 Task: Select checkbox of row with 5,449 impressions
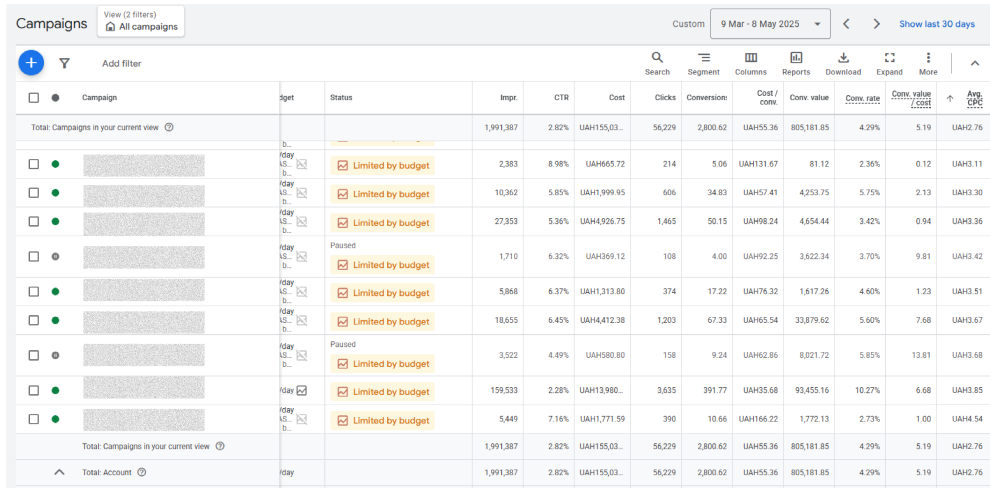[33, 419]
